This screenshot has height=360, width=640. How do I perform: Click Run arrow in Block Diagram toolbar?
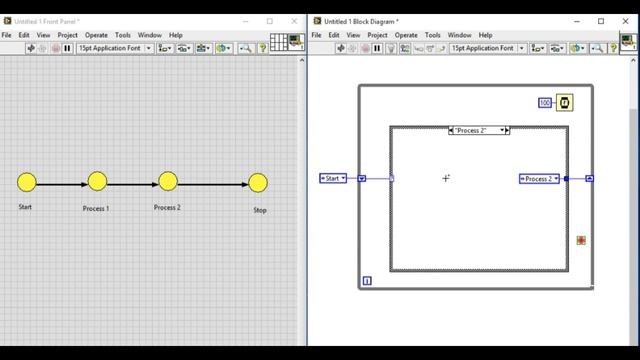point(341,49)
